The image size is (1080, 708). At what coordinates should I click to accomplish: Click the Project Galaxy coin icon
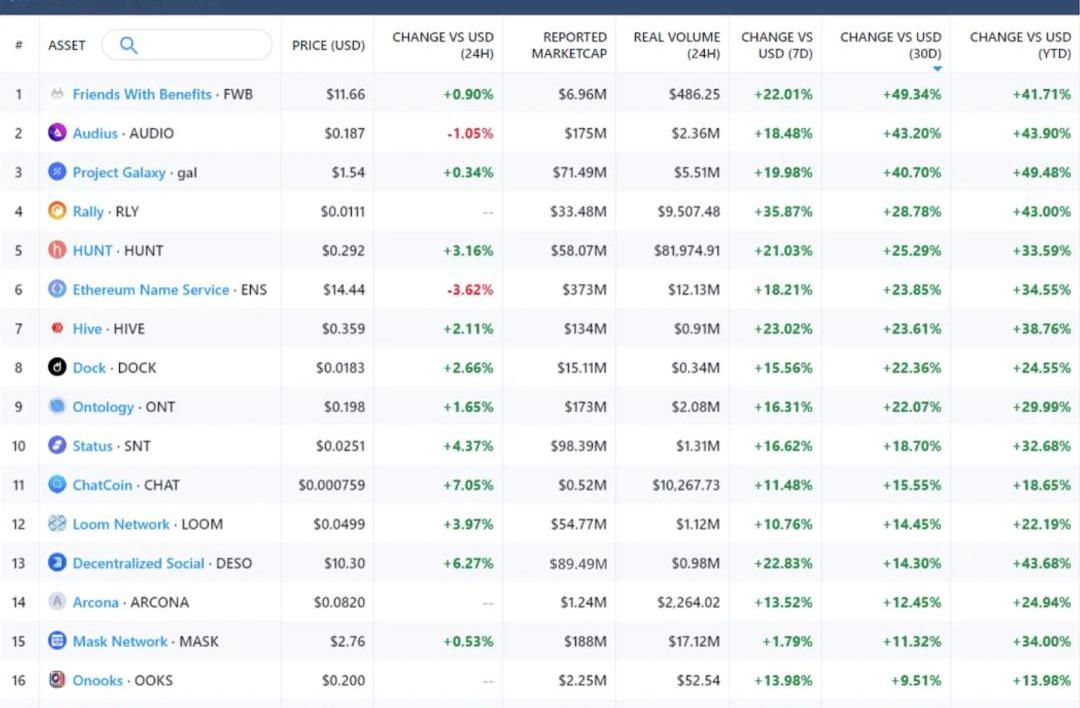click(57, 172)
